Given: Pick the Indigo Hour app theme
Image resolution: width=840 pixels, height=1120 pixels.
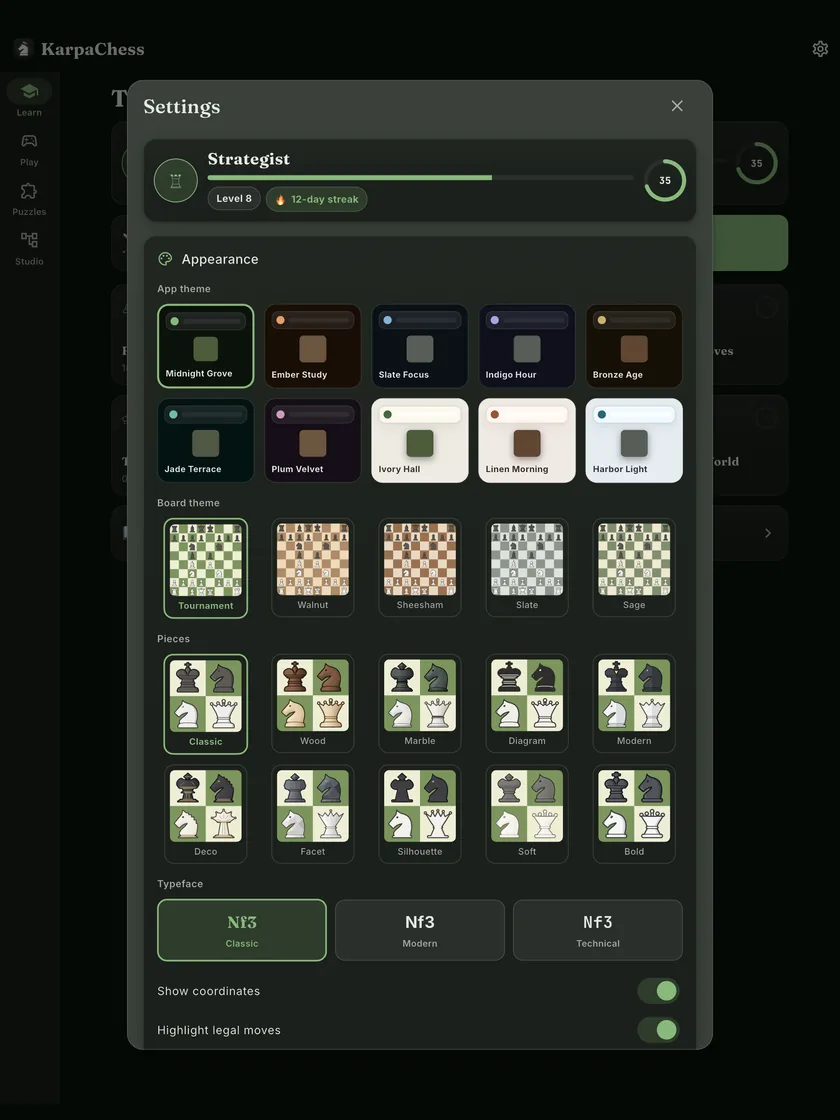Looking at the screenshot, I should (527, 346).
